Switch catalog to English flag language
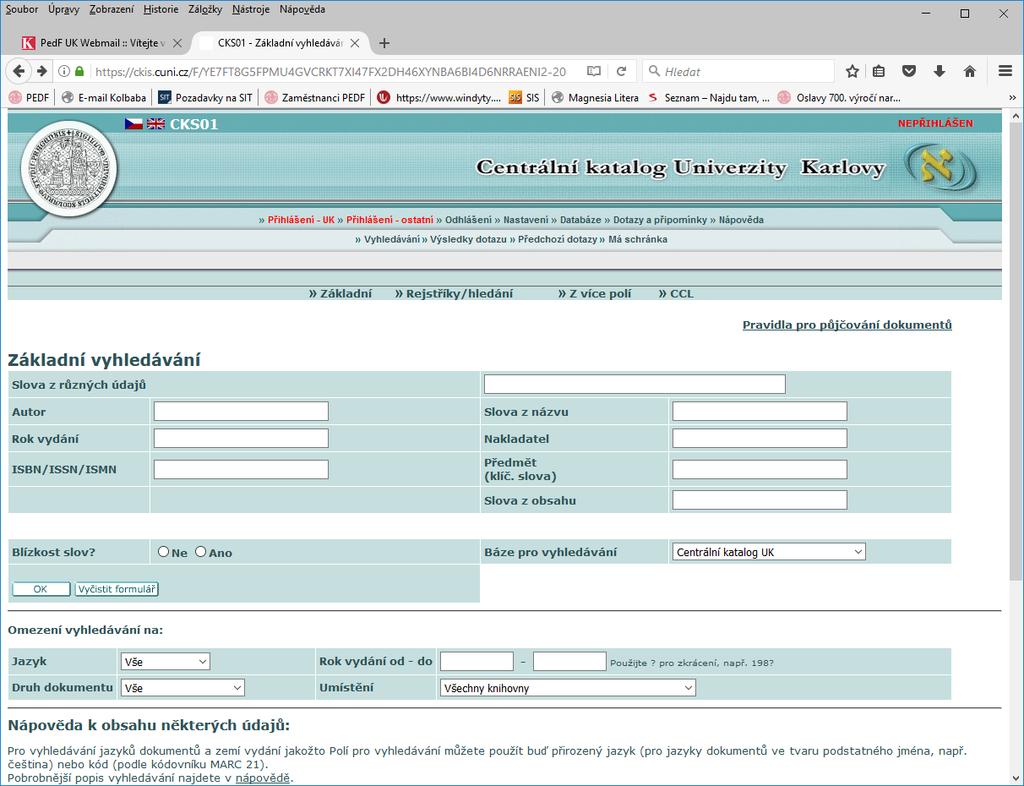The width and height of the screenshot is (1024, 786). tap(156, 123)
